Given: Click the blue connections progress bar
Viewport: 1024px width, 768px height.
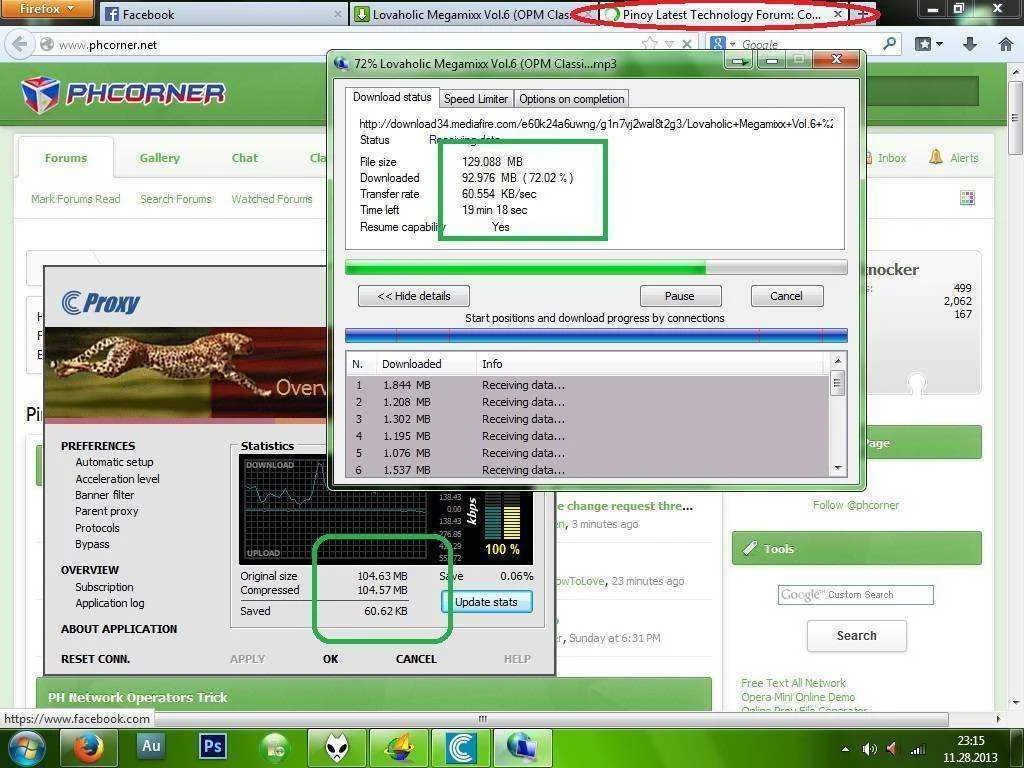Looking at the screenshot, I should (596, 336).
